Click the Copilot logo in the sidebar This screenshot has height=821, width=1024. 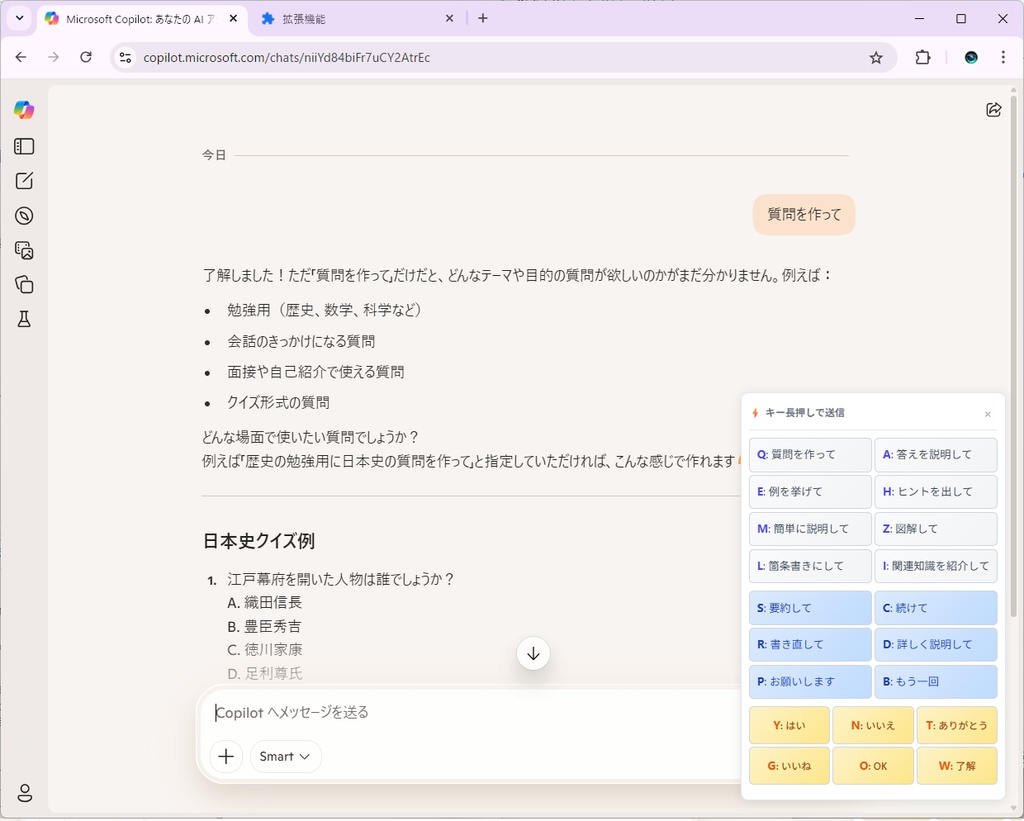point(24,109)
